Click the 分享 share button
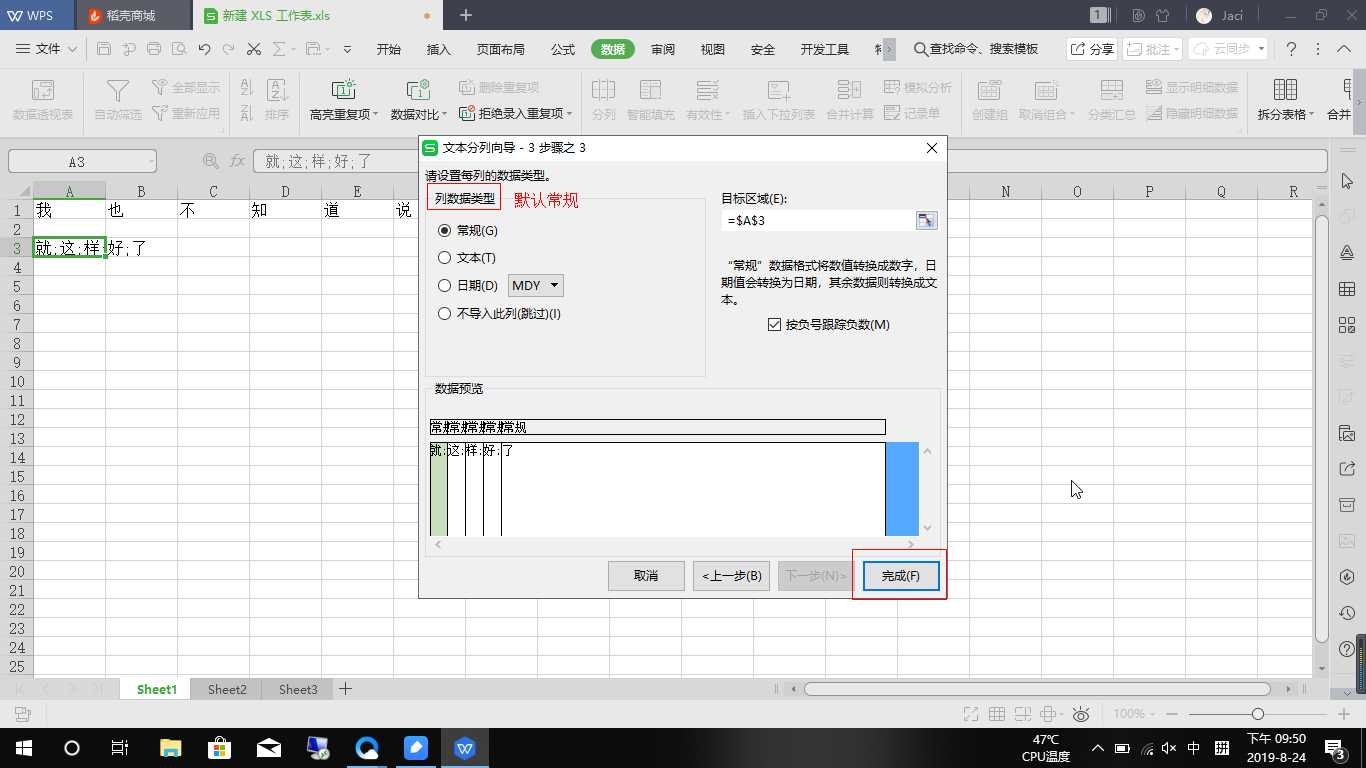1366x768 pixels. point(1091,49)
